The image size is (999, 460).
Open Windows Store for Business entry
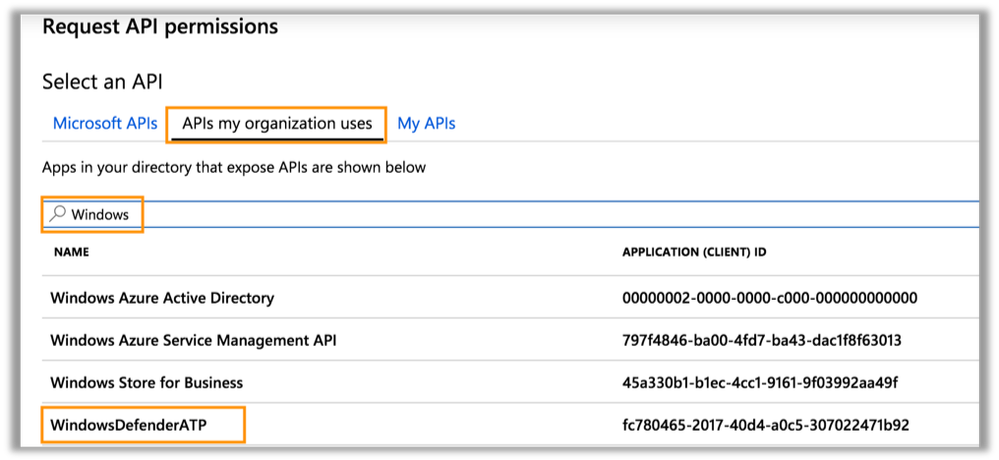tap(146, 382)
